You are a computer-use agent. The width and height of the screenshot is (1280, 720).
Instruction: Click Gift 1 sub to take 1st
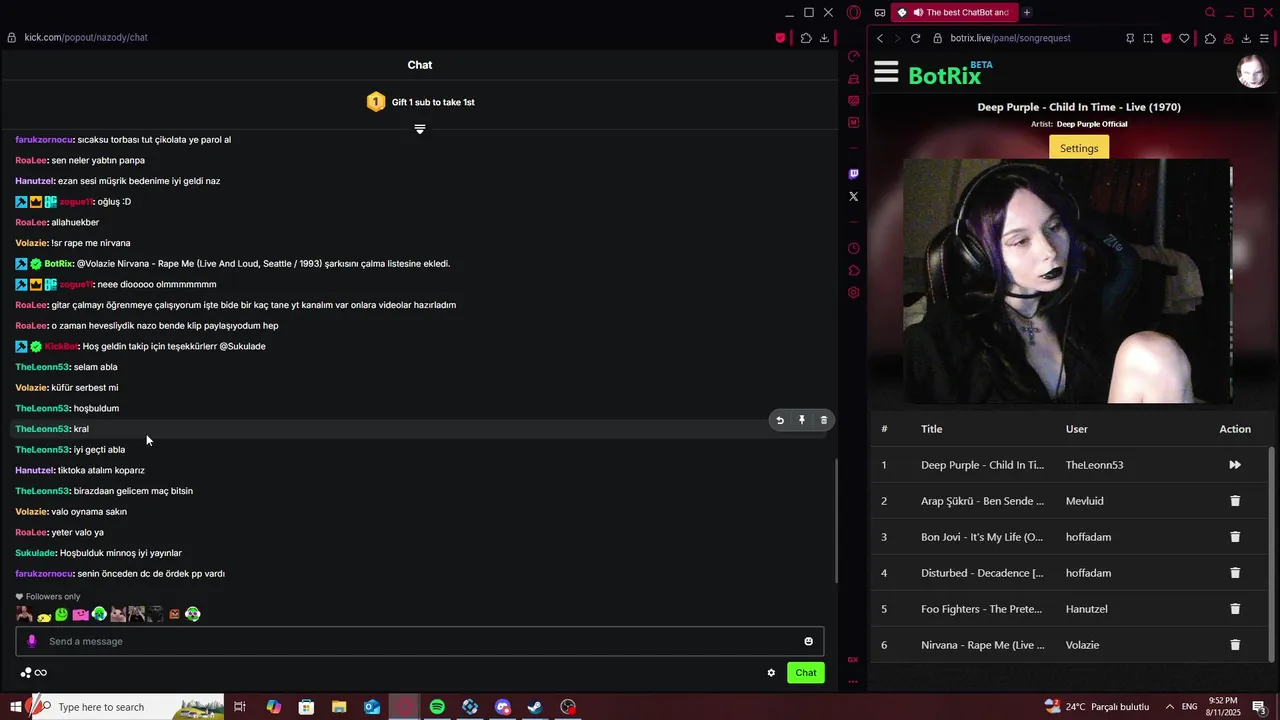tap(433, 102)
